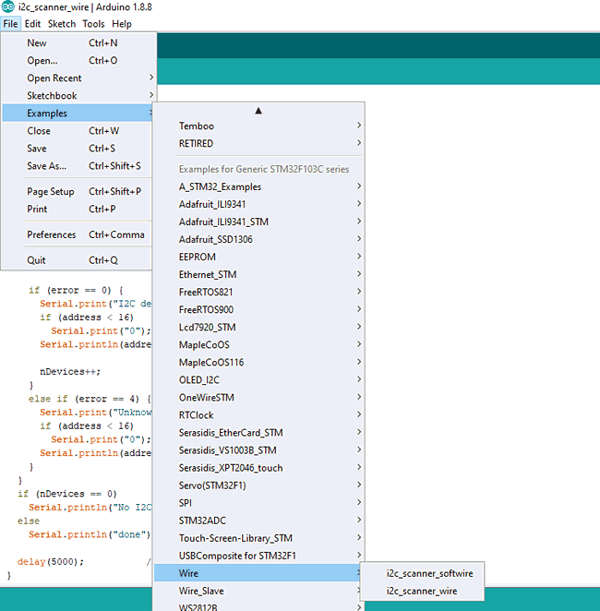Open Page Setup from the File menu
This screenshot has width=600, height=611.
coord(77,191)
